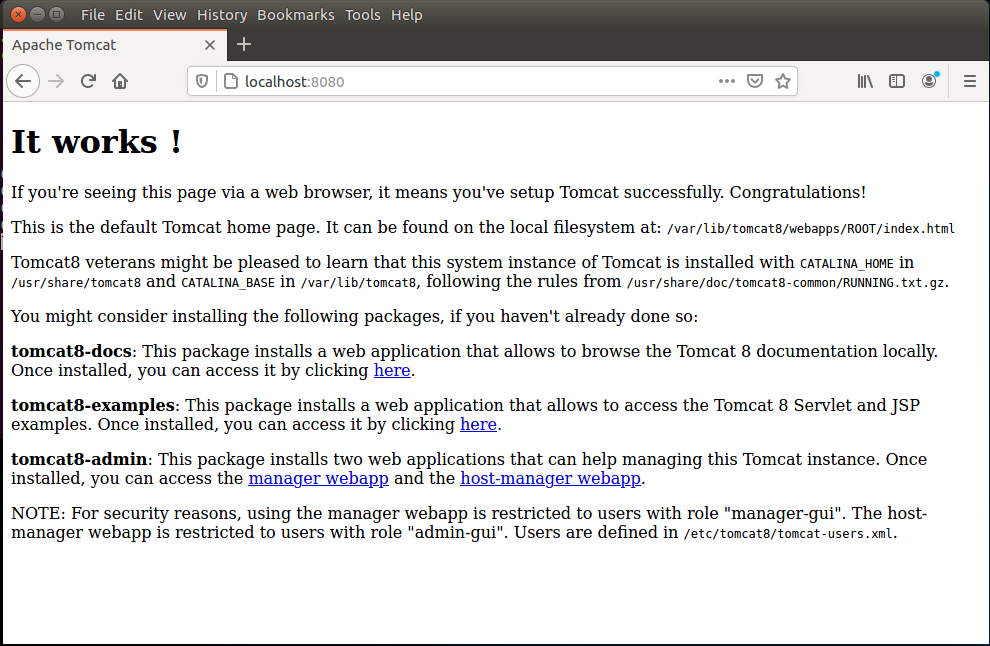Open the Firefox home page
990x646 pixels.
click(x=120, y=81)
